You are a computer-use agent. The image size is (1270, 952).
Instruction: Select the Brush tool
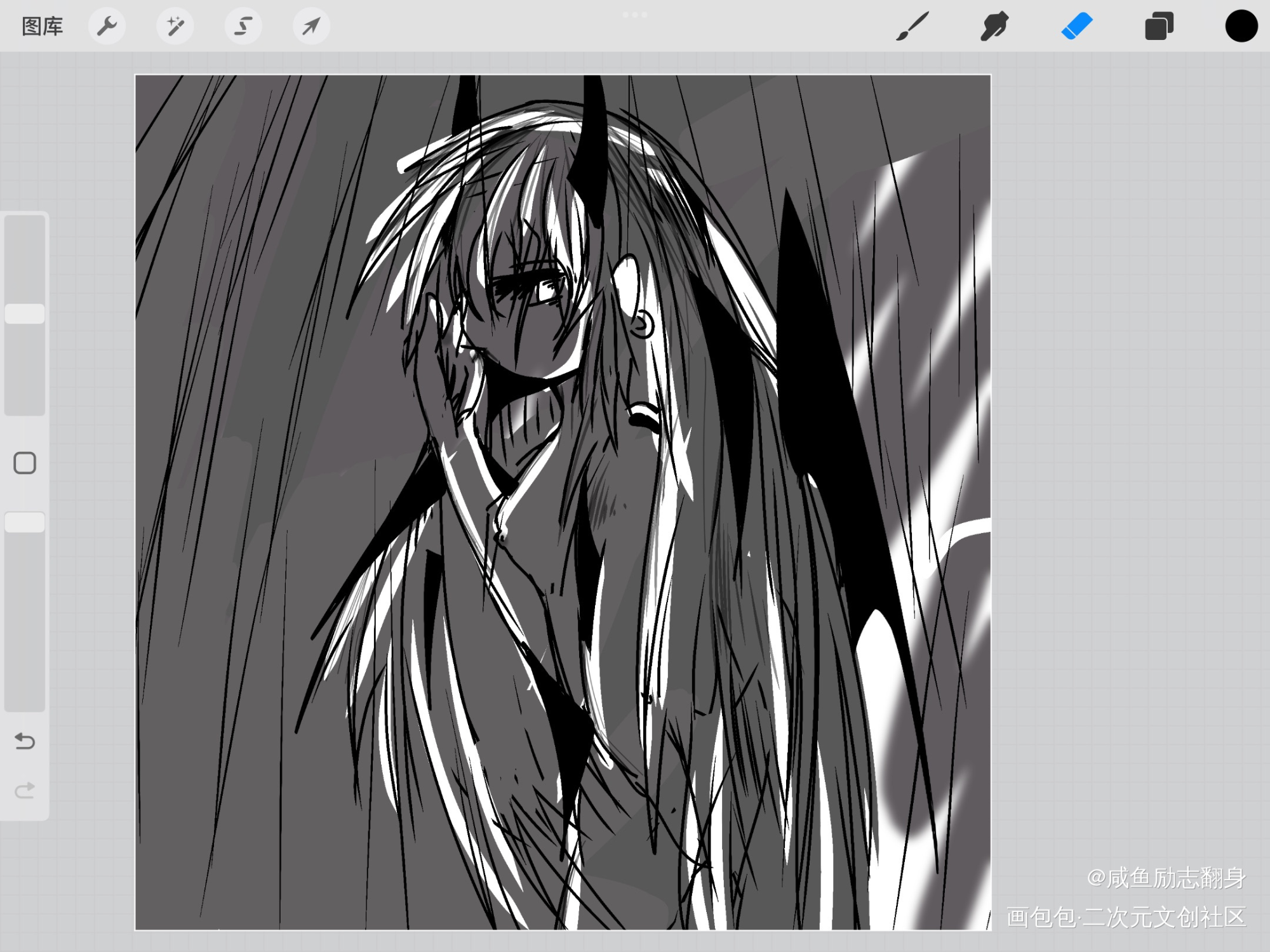(x=912, y=27)
